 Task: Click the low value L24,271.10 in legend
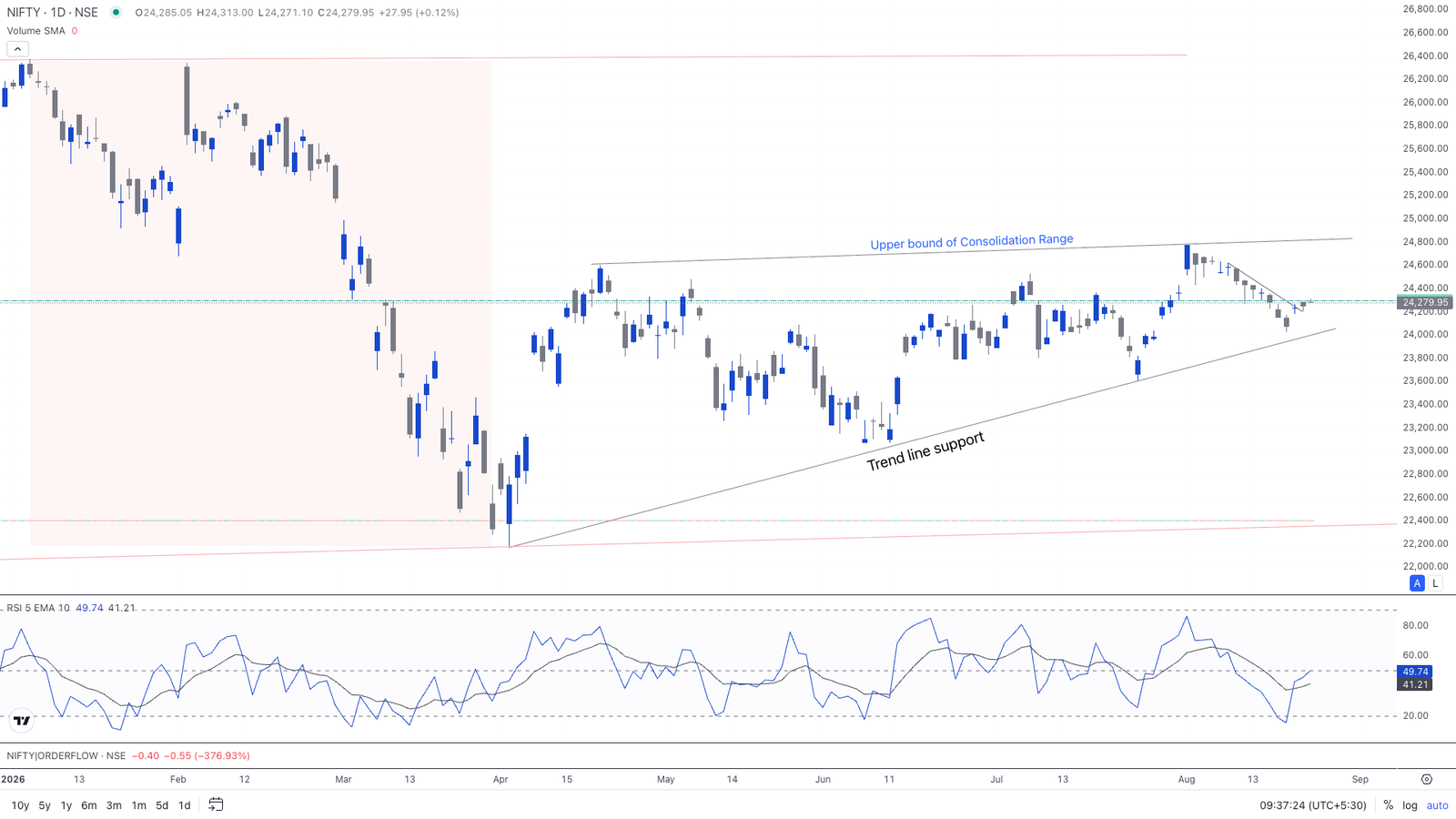click(x=285, y=13)
